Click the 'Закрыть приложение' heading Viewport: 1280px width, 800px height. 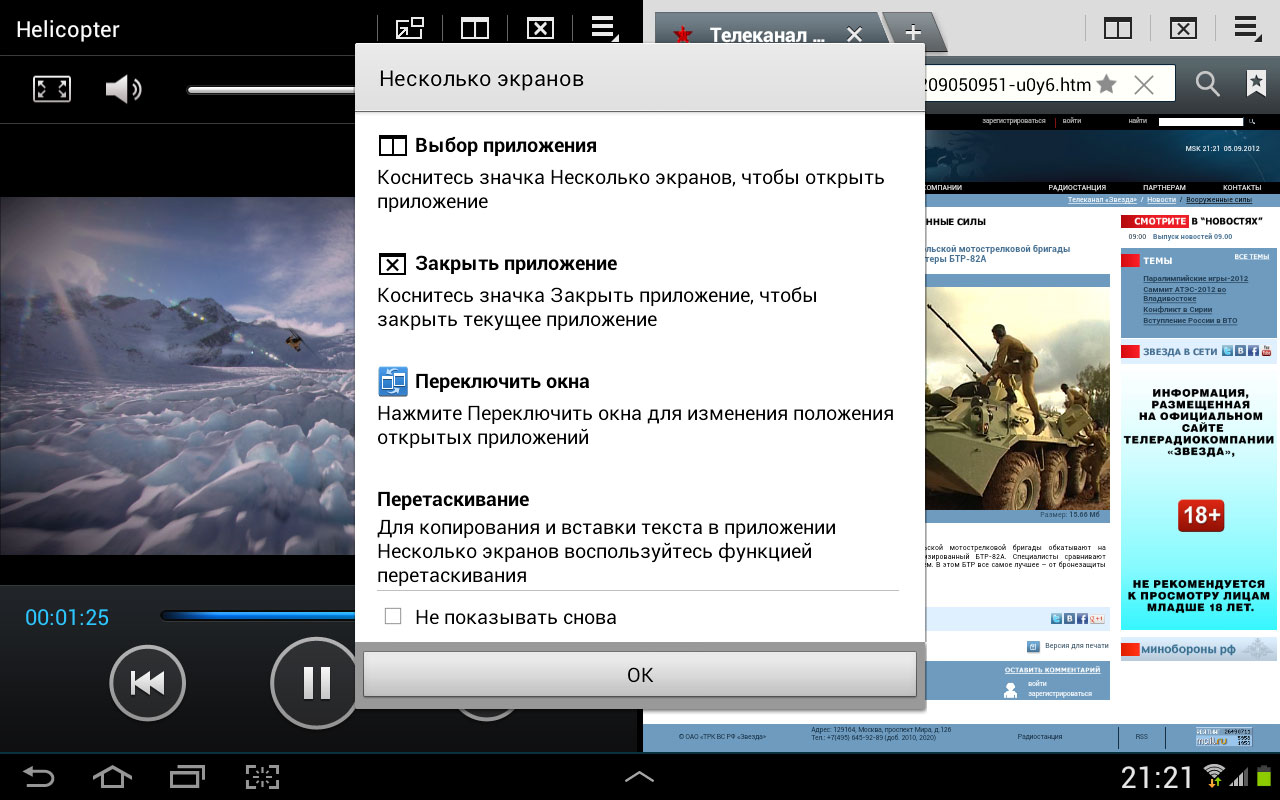click(x=516, y=264)
